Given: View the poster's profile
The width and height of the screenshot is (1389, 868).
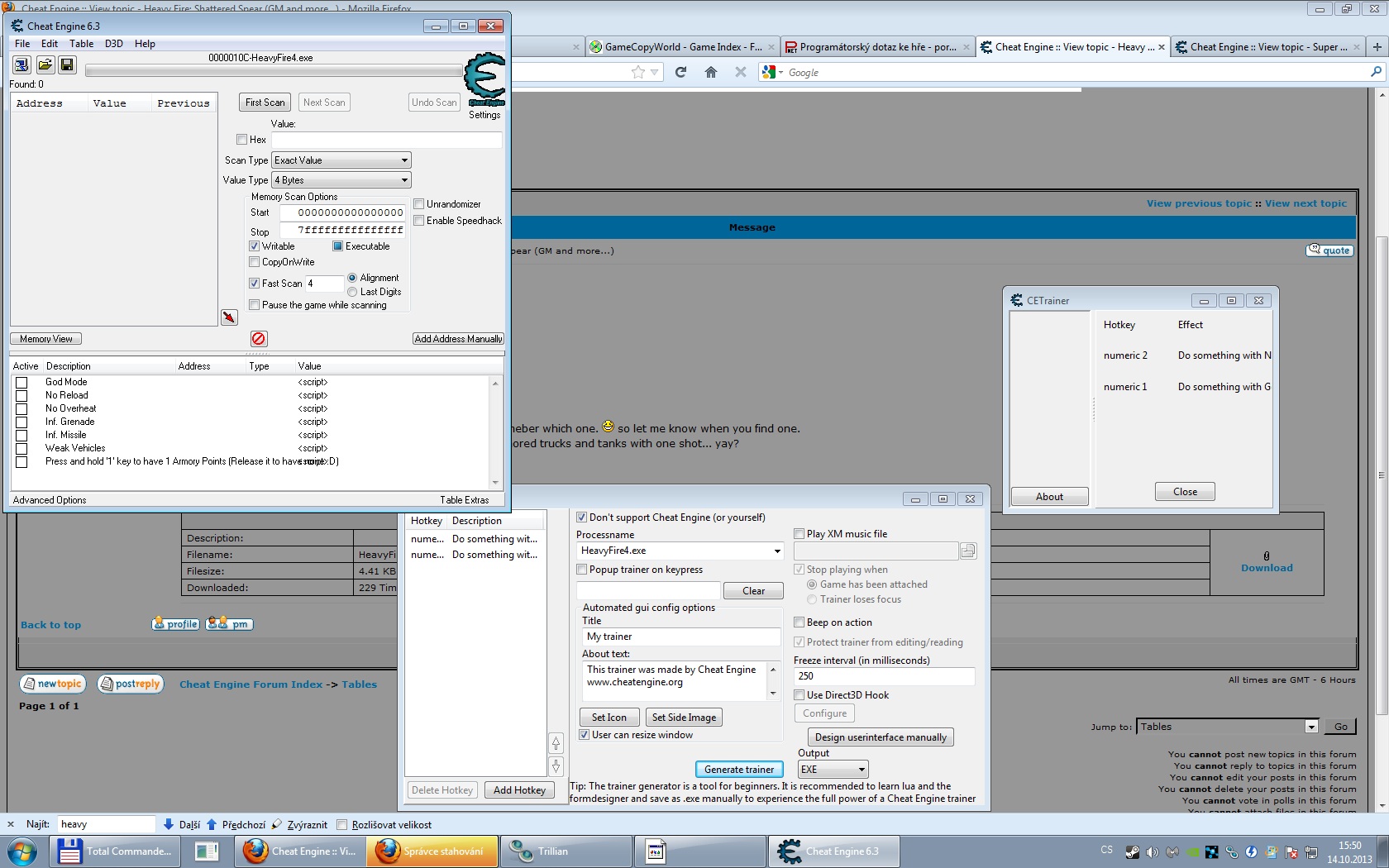Looking at the screenshot, I should tap(175, 624).
